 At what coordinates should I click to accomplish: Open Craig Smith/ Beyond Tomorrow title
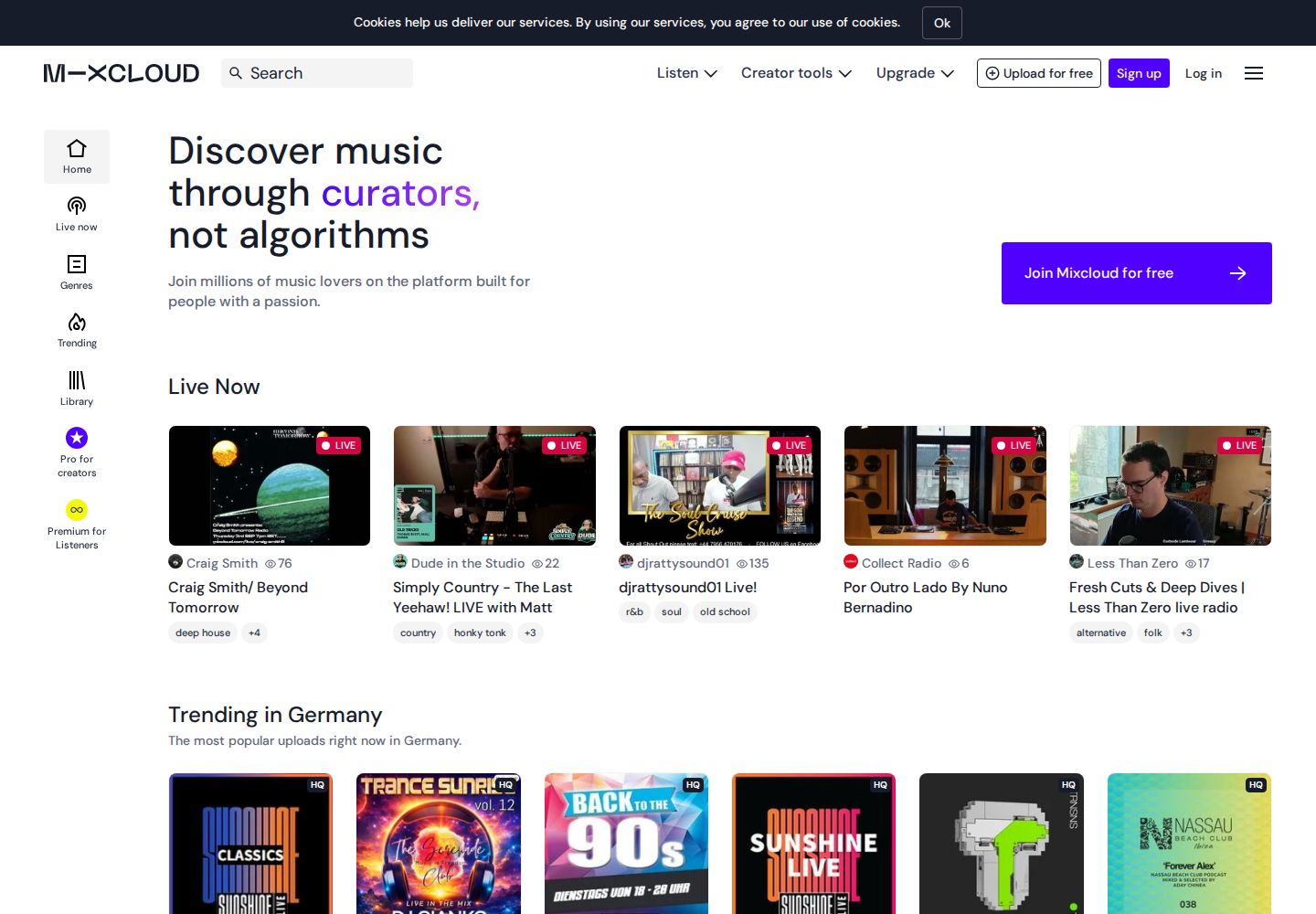(238, 597)
